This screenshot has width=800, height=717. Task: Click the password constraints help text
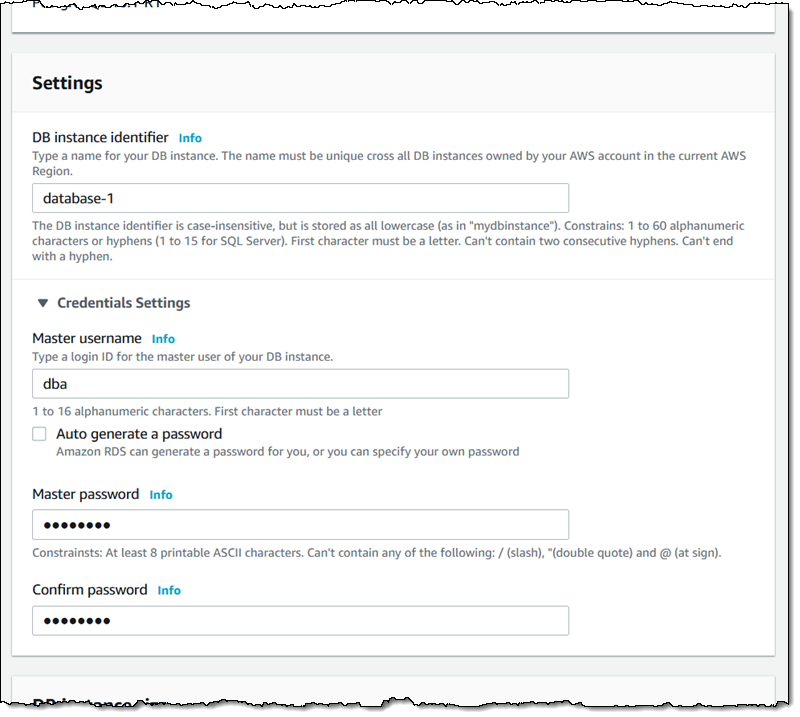tap(376, 553)
